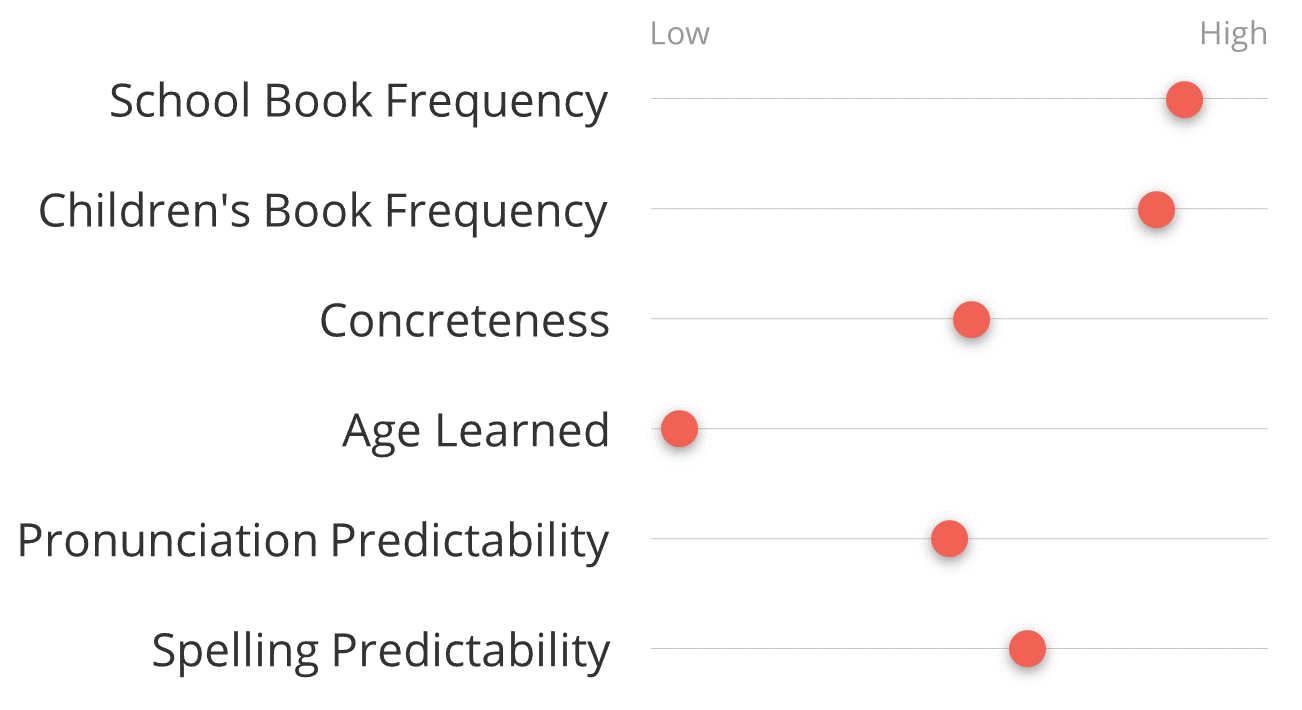Click the Pronunciation Predictability label
This screenshot has height=710, width=1302.
(x=313, y=541)
